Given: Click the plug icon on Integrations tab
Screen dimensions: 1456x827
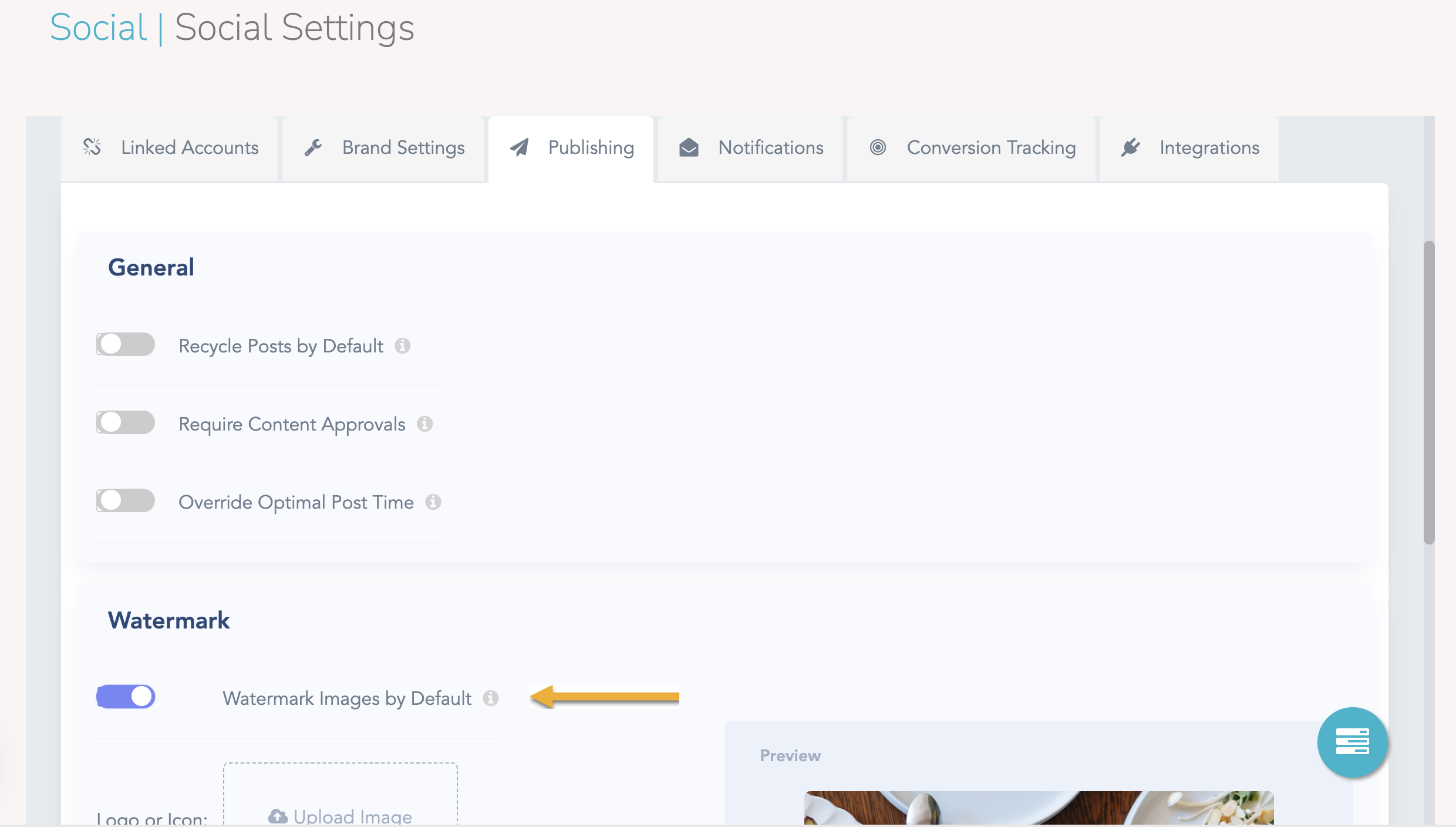Looking at the screenshot, I should pos(1131,147).
